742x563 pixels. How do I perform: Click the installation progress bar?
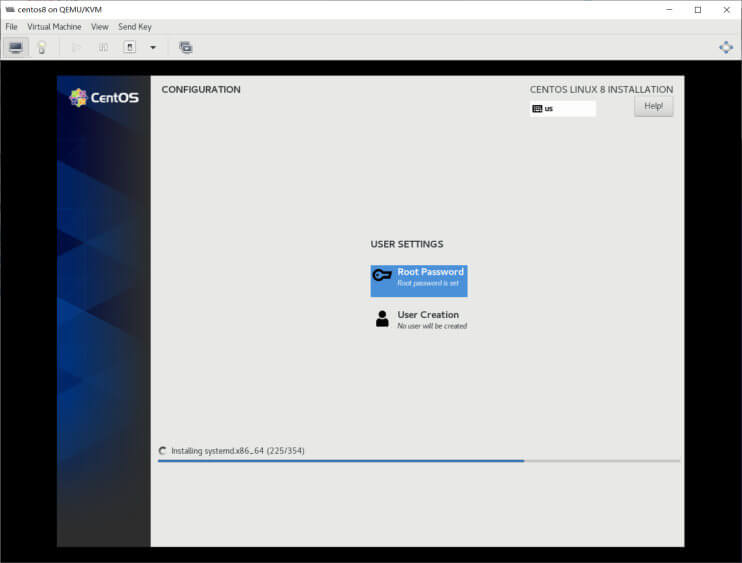pyautogui.click(x=419, y=461)
